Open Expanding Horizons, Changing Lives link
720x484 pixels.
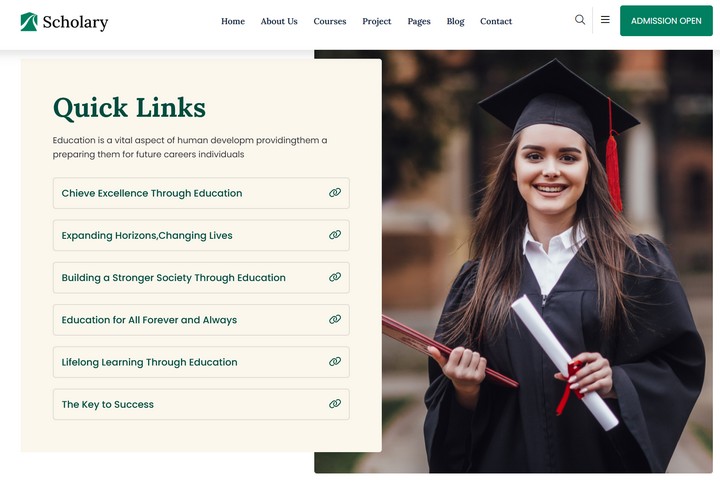click(201, 235)
